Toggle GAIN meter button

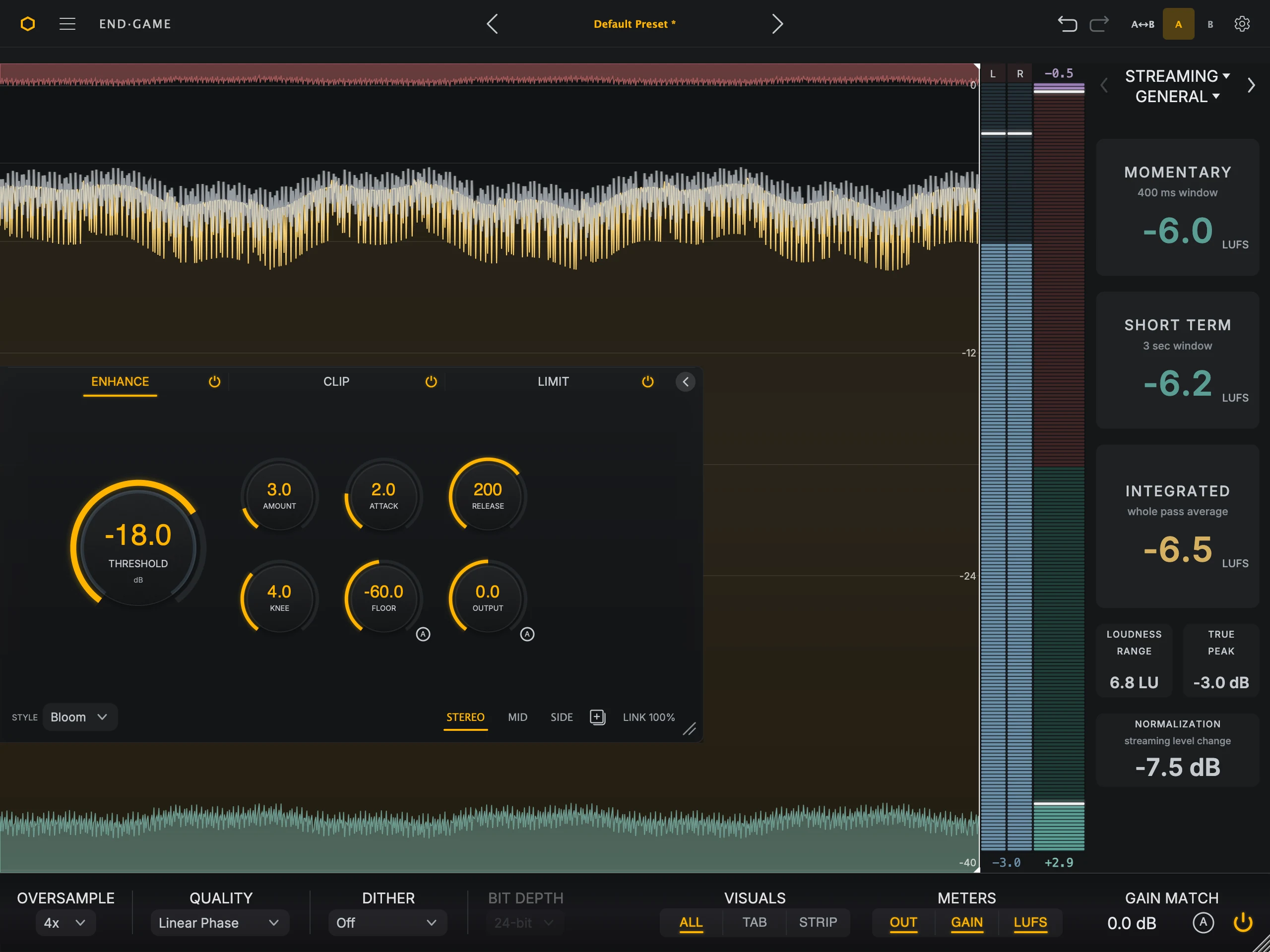pyautogui.click(x=967, y=922)
